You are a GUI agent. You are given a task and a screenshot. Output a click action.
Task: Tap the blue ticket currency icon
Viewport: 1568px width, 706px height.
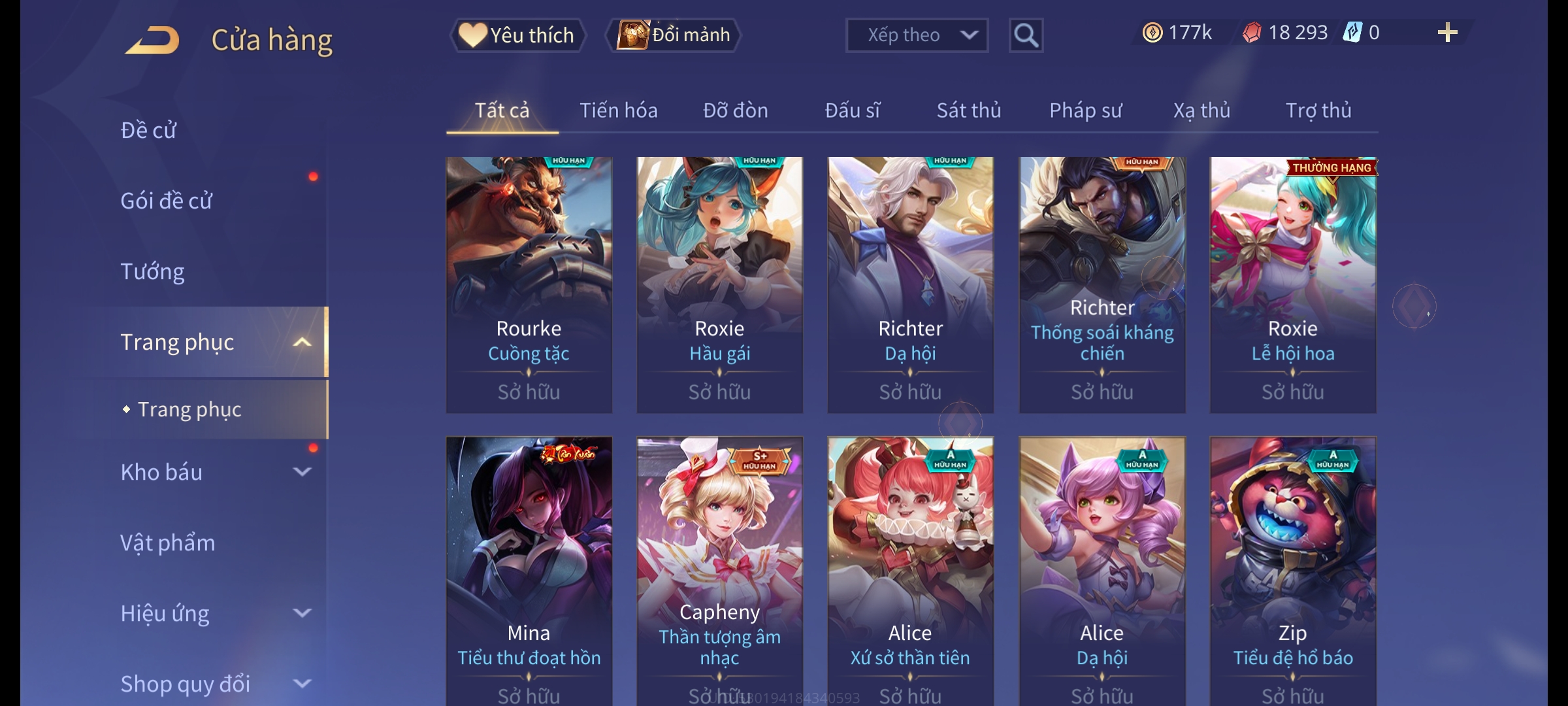(1352, 33)
